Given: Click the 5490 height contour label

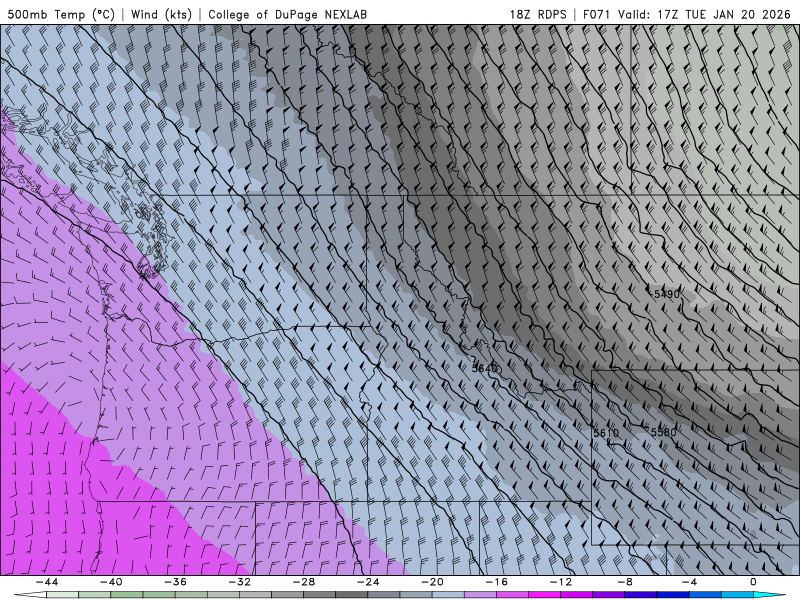Looking at the screenshot, I should [666, 294].
